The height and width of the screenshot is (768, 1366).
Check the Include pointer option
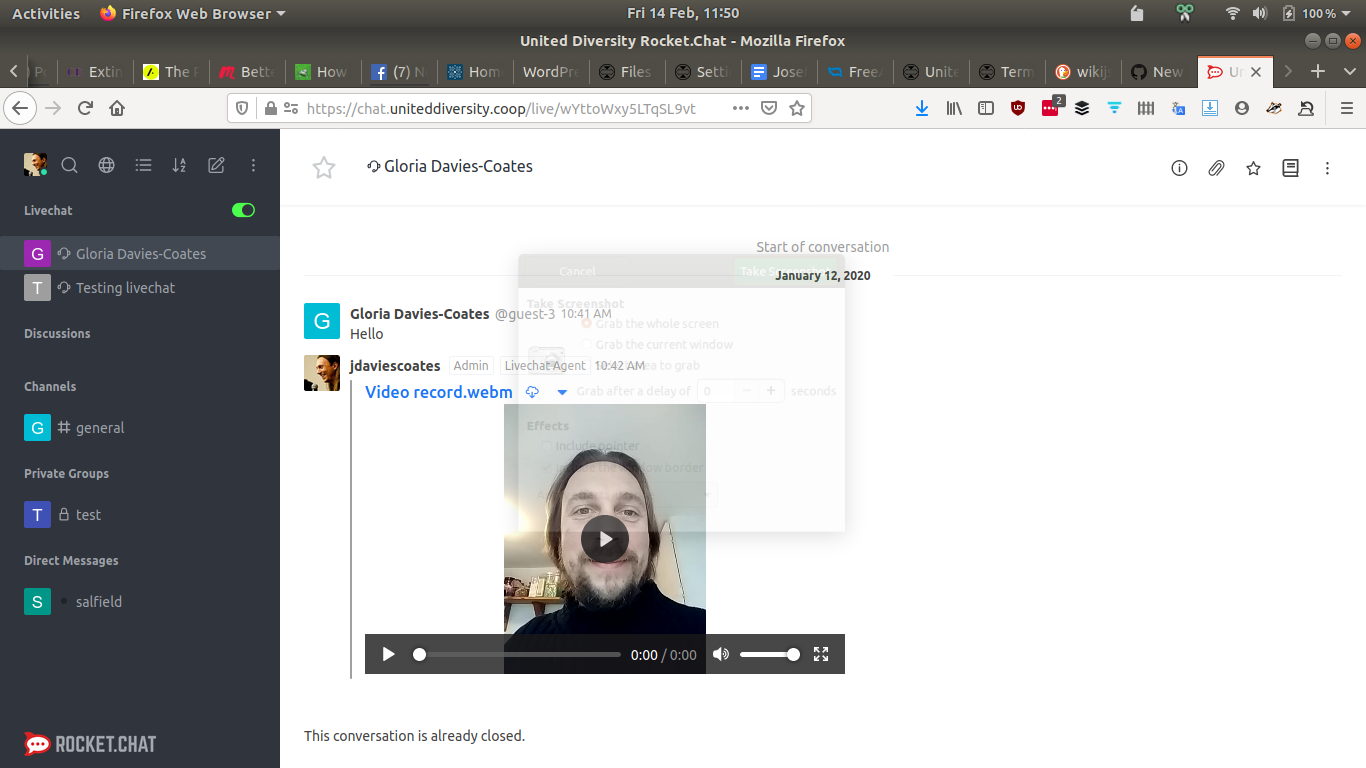point(547,446)
